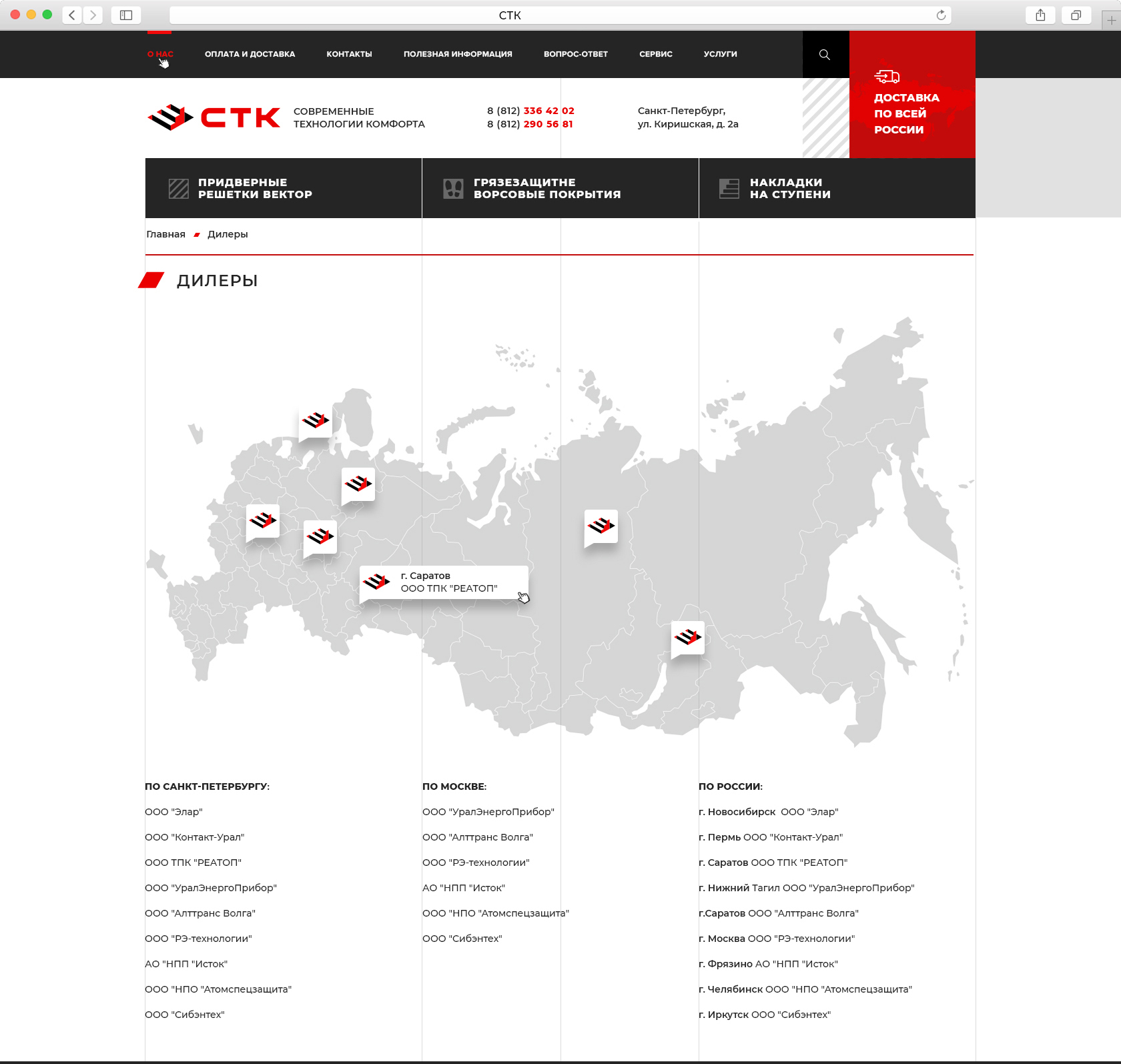Click the Safari address bar showing СТК

click(x=560, y=15)
